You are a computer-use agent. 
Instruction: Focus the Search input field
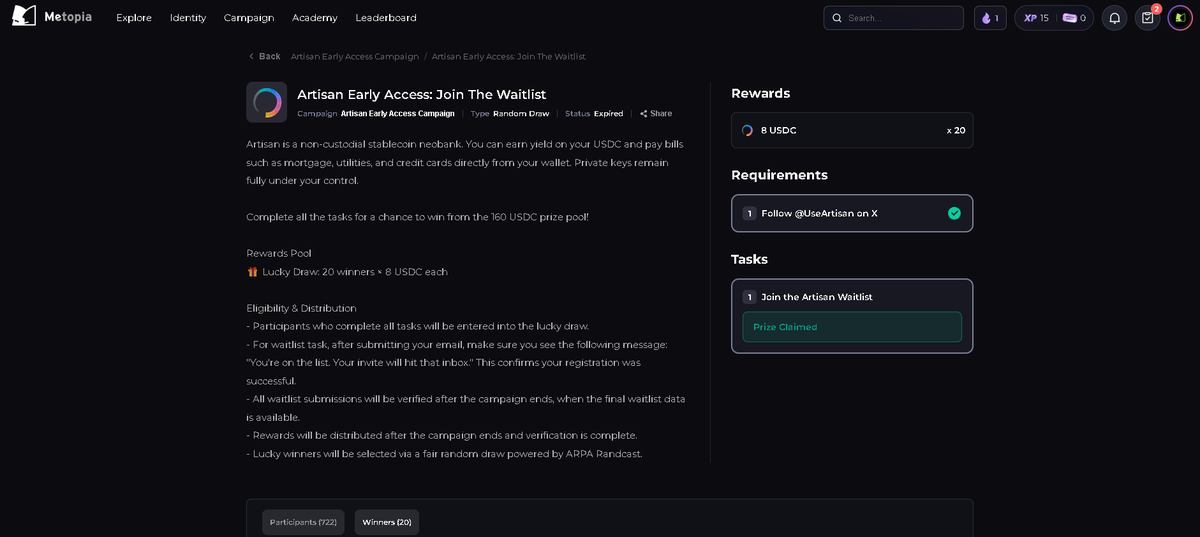(894, 18)
